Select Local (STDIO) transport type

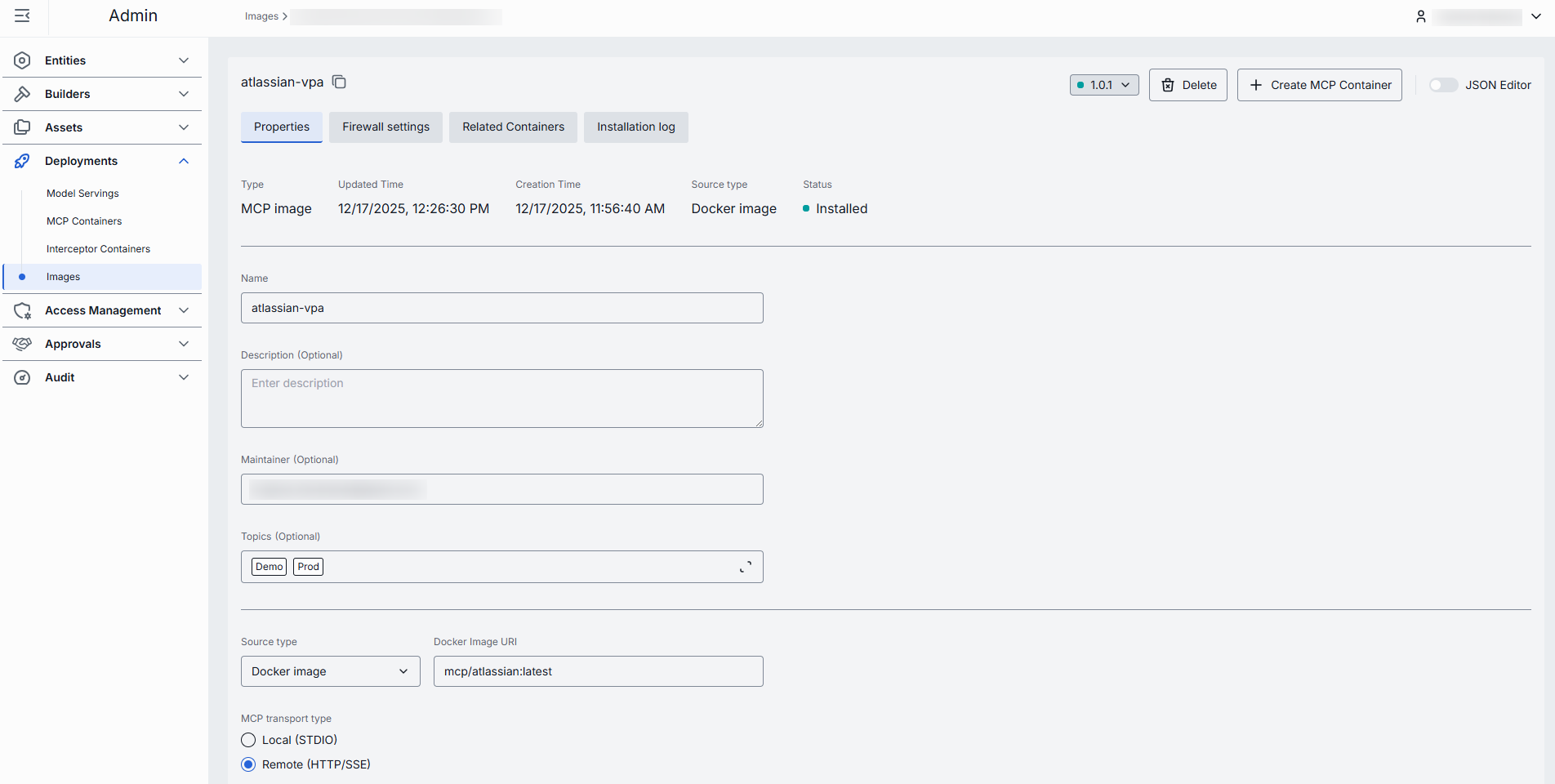coord(248,740)
